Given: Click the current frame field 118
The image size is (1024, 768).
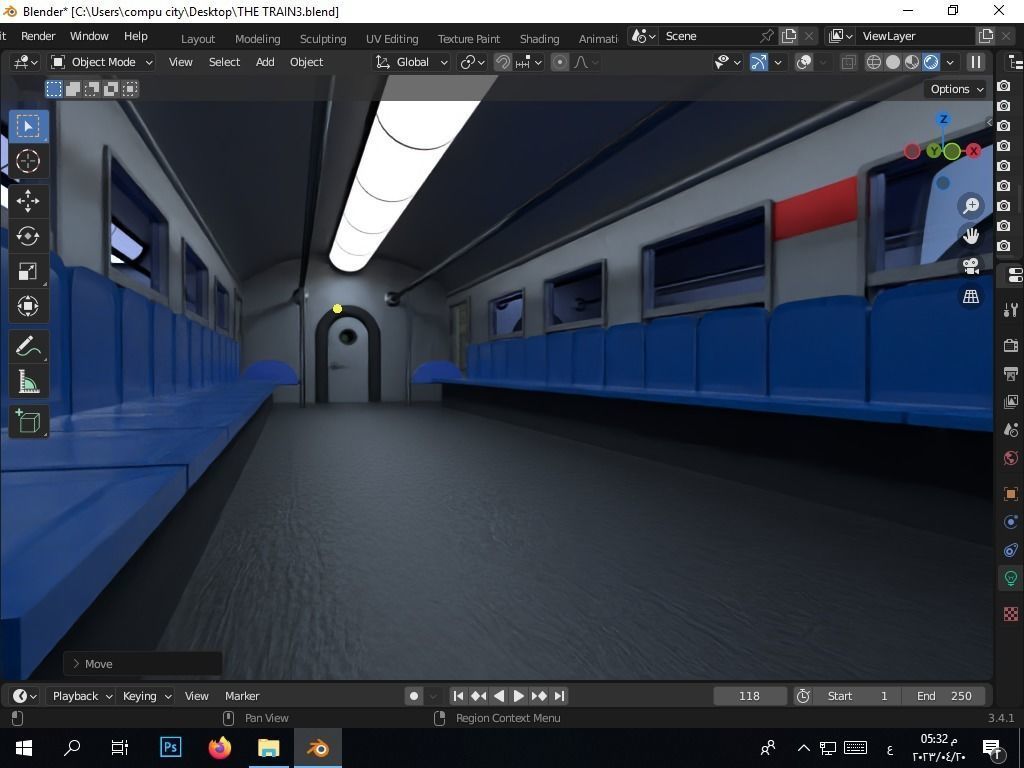Looking at the screenshot, I should [x=749, y=696].
